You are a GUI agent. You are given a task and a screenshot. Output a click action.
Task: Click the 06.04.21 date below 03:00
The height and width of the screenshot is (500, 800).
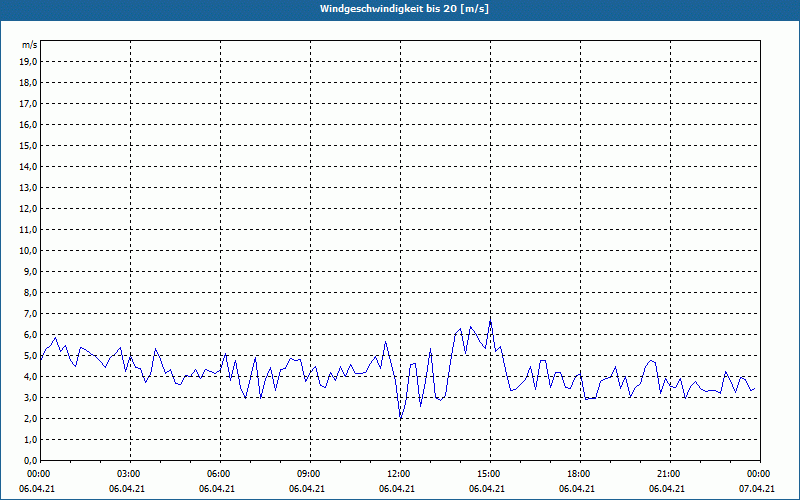tap(127, 489)
